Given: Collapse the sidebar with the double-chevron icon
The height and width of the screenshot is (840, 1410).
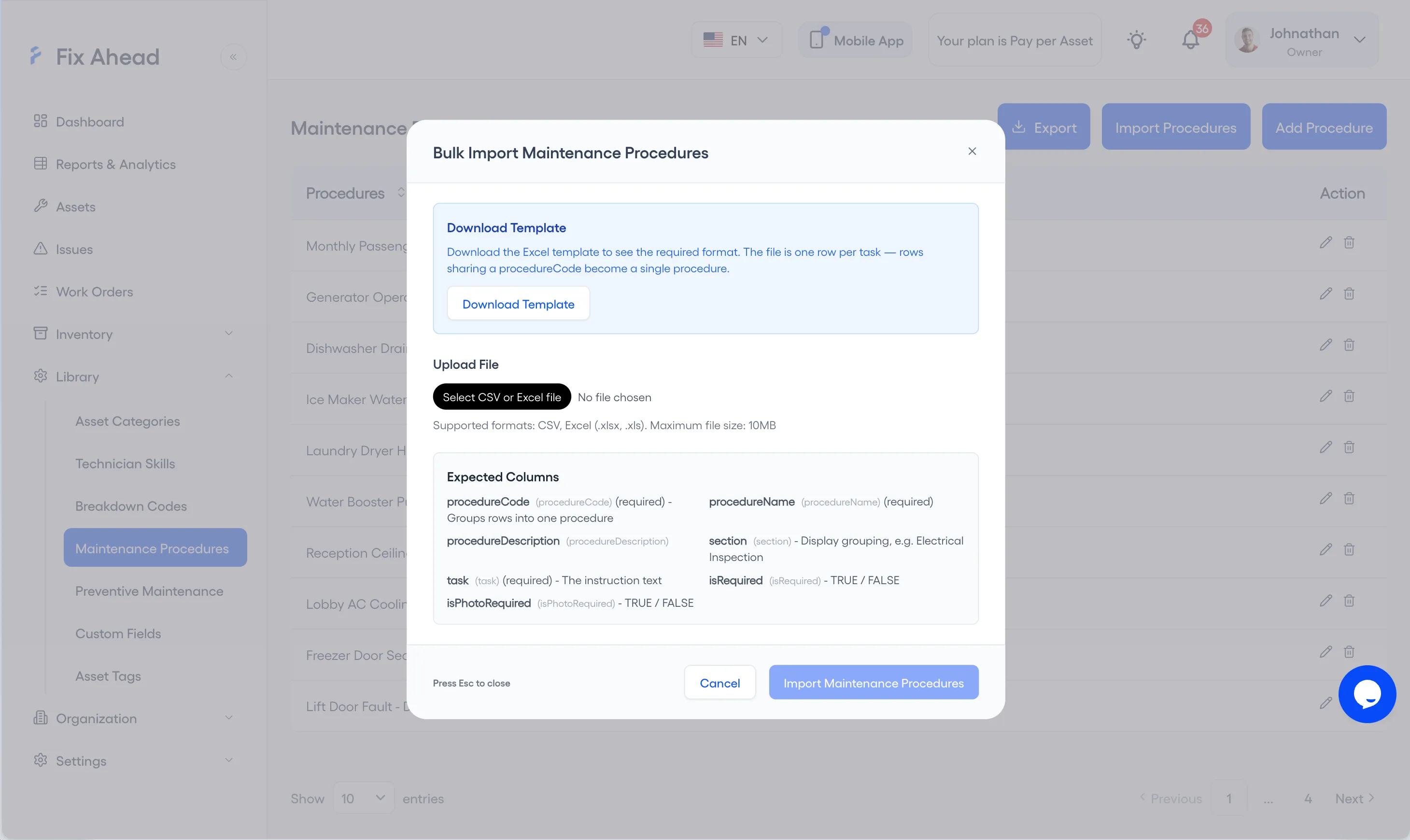Looking at the screenshot, I should (233, 56).
